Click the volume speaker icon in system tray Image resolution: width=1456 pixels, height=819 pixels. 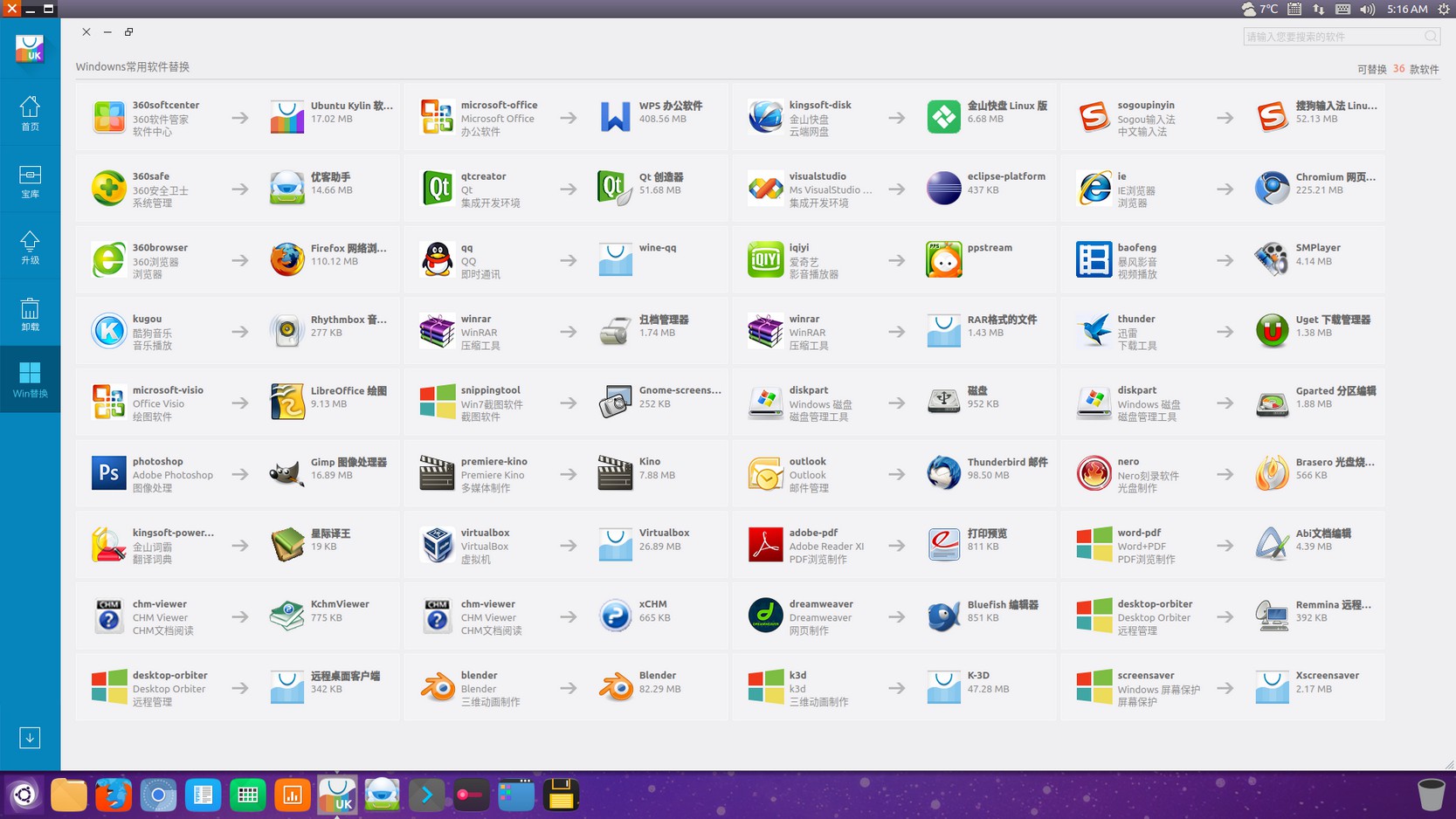click(x=1366, y=10)
